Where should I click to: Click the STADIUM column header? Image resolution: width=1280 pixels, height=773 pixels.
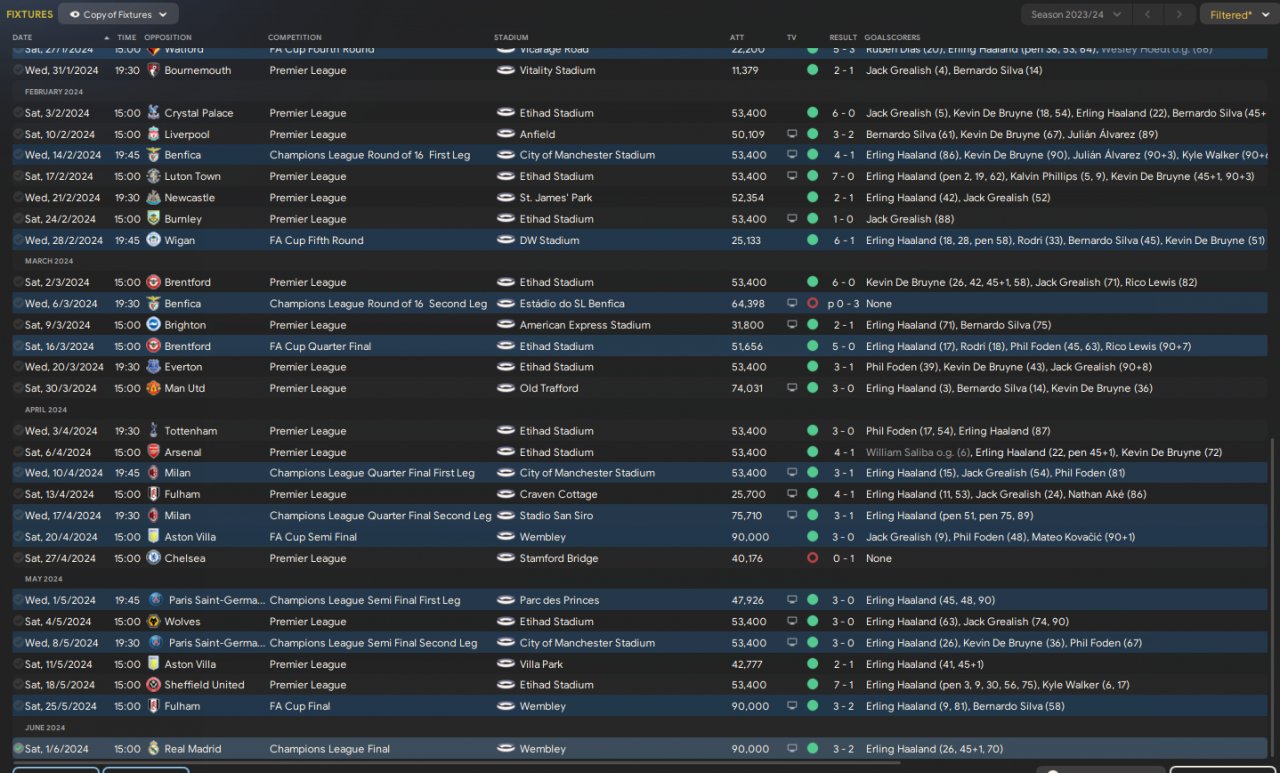511,38
